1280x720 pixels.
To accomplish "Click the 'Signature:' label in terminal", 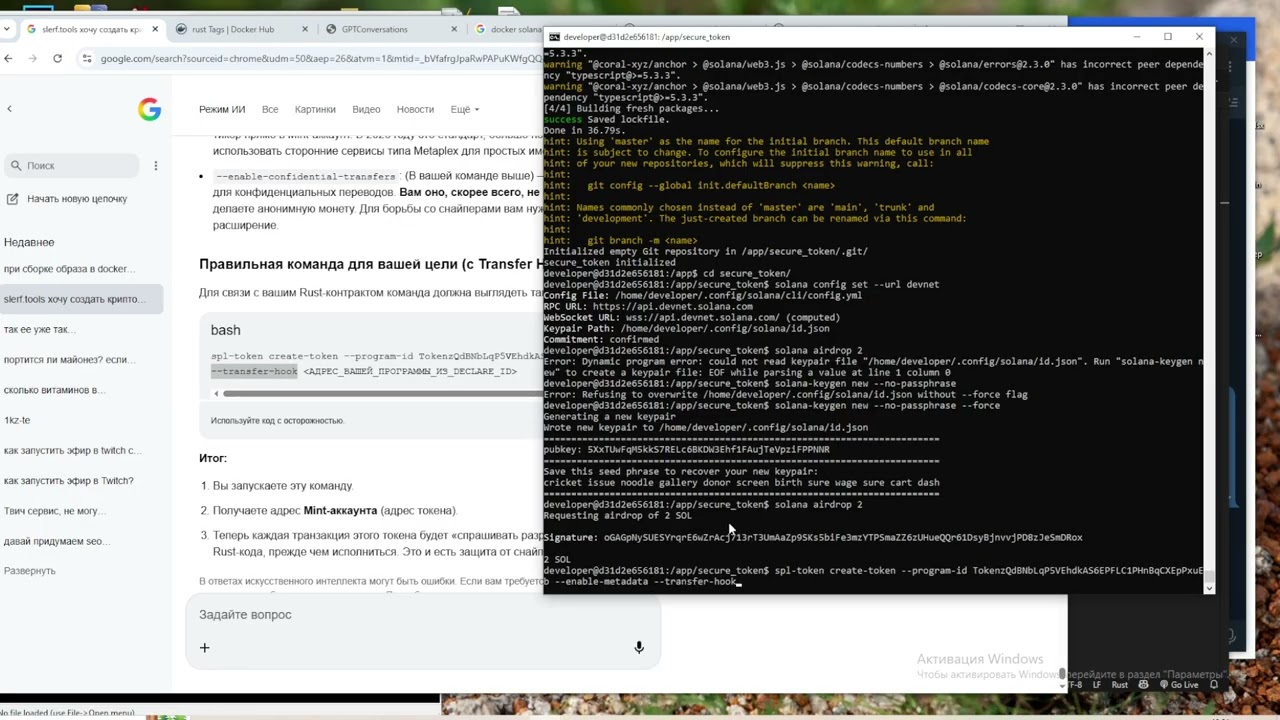I will pyautogui.click(x=570, y=538).
